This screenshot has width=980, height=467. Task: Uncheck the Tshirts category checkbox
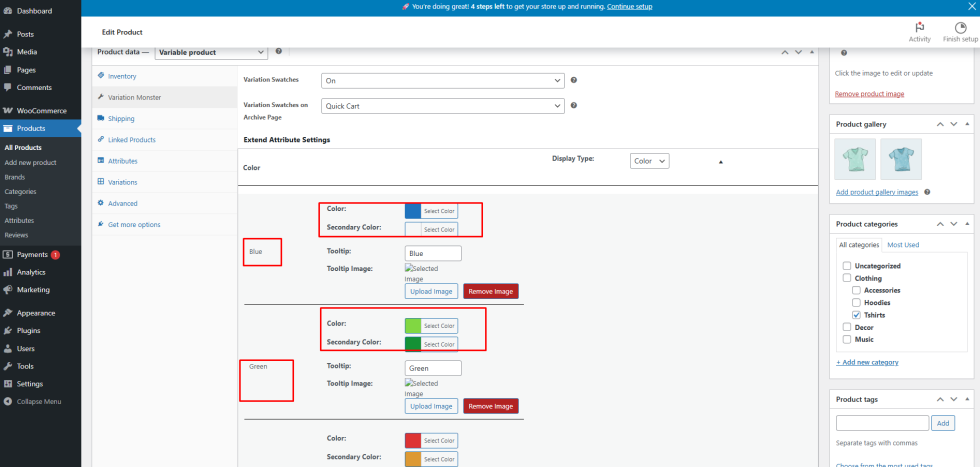pyautogui.click(x=856, y=314)
